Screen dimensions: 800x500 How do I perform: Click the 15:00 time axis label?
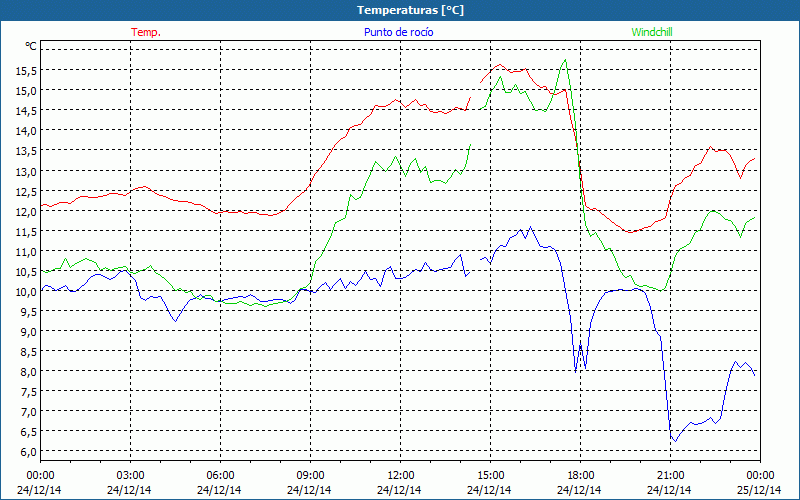point(490,476)
